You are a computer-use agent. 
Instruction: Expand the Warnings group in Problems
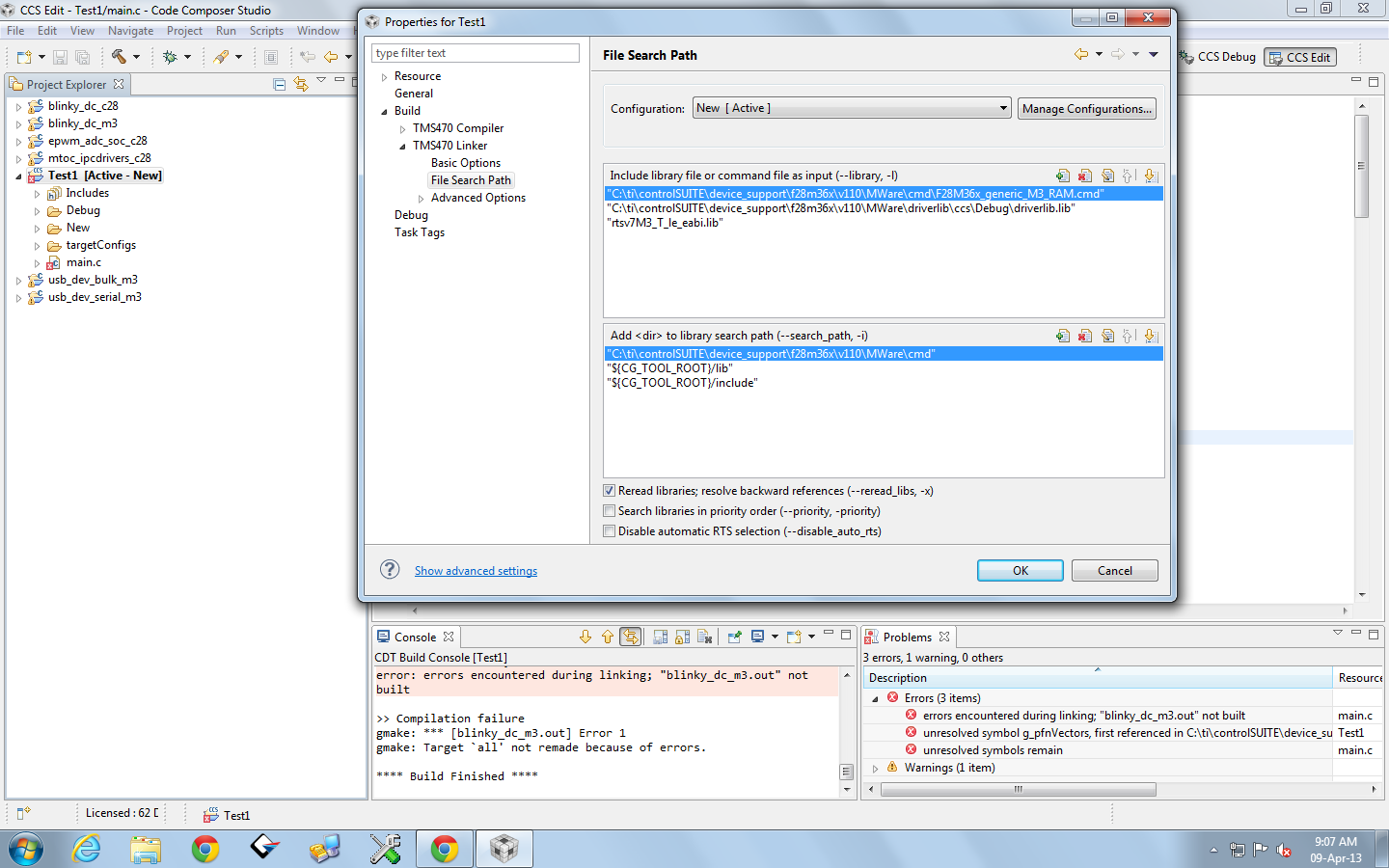[876, 769]
